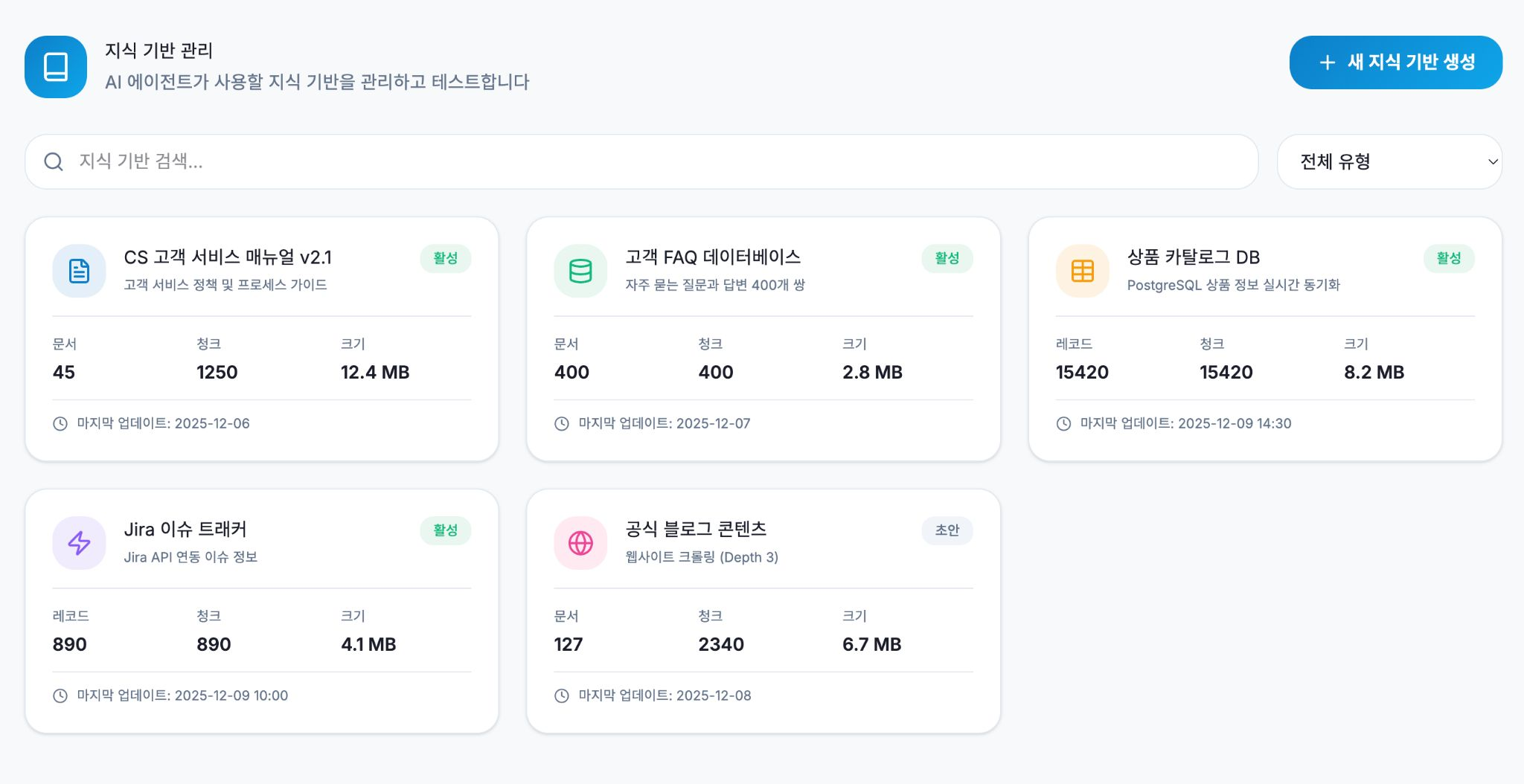This screenshot has height=784, width=1524.
Task: Click description PostgreSQL 상품 정보 실시간 동기화
Action: coord(1233,285)
